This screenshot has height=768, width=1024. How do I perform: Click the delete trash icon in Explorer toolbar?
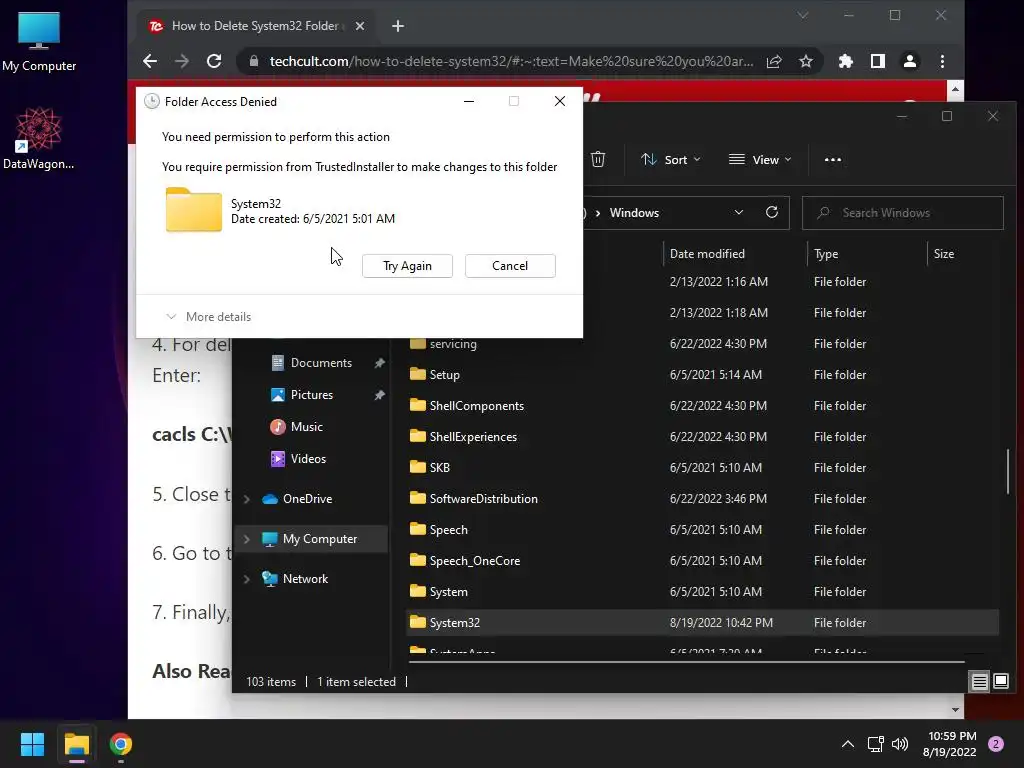click(x=598, y=159)
